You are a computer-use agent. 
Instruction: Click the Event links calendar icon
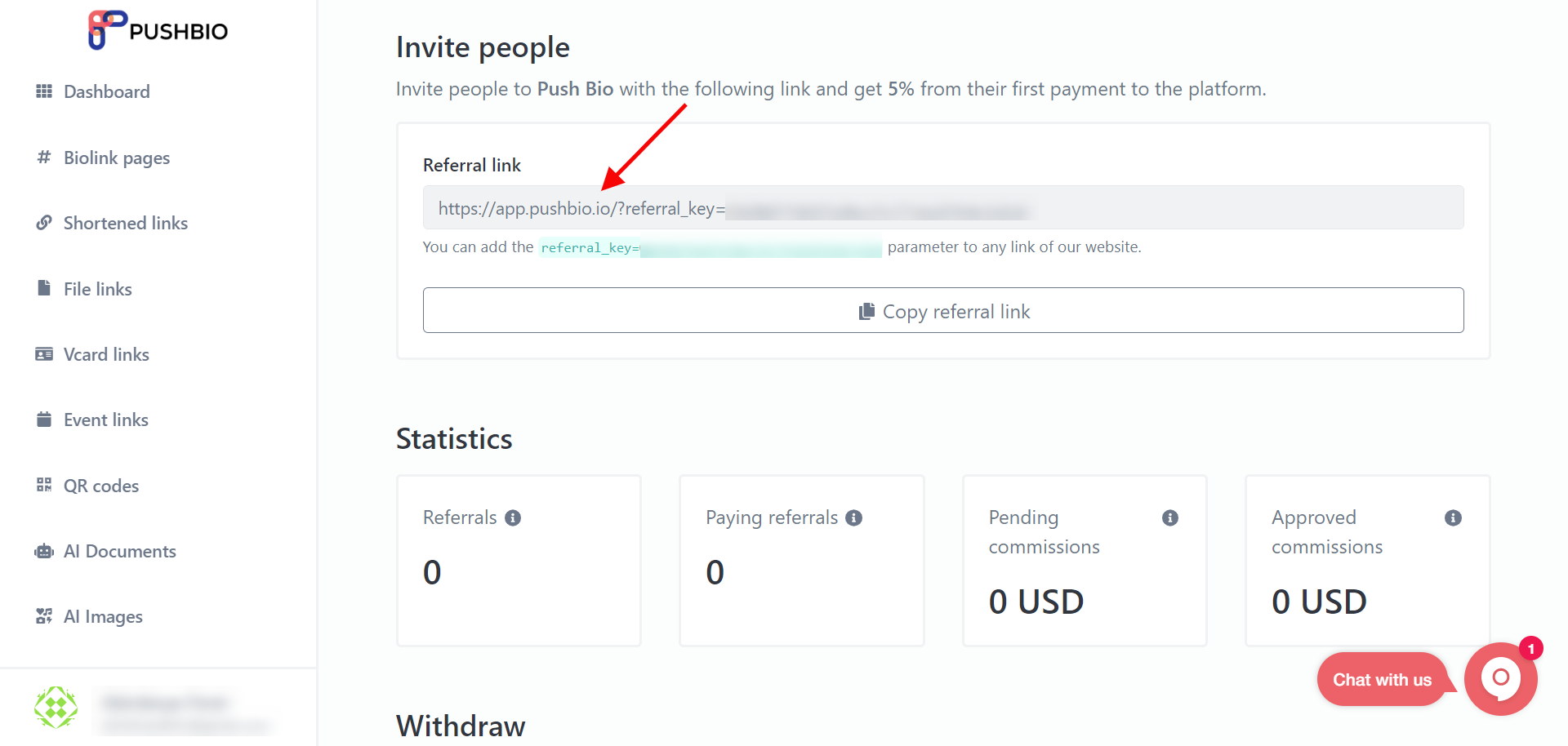[x=44, y=420]
